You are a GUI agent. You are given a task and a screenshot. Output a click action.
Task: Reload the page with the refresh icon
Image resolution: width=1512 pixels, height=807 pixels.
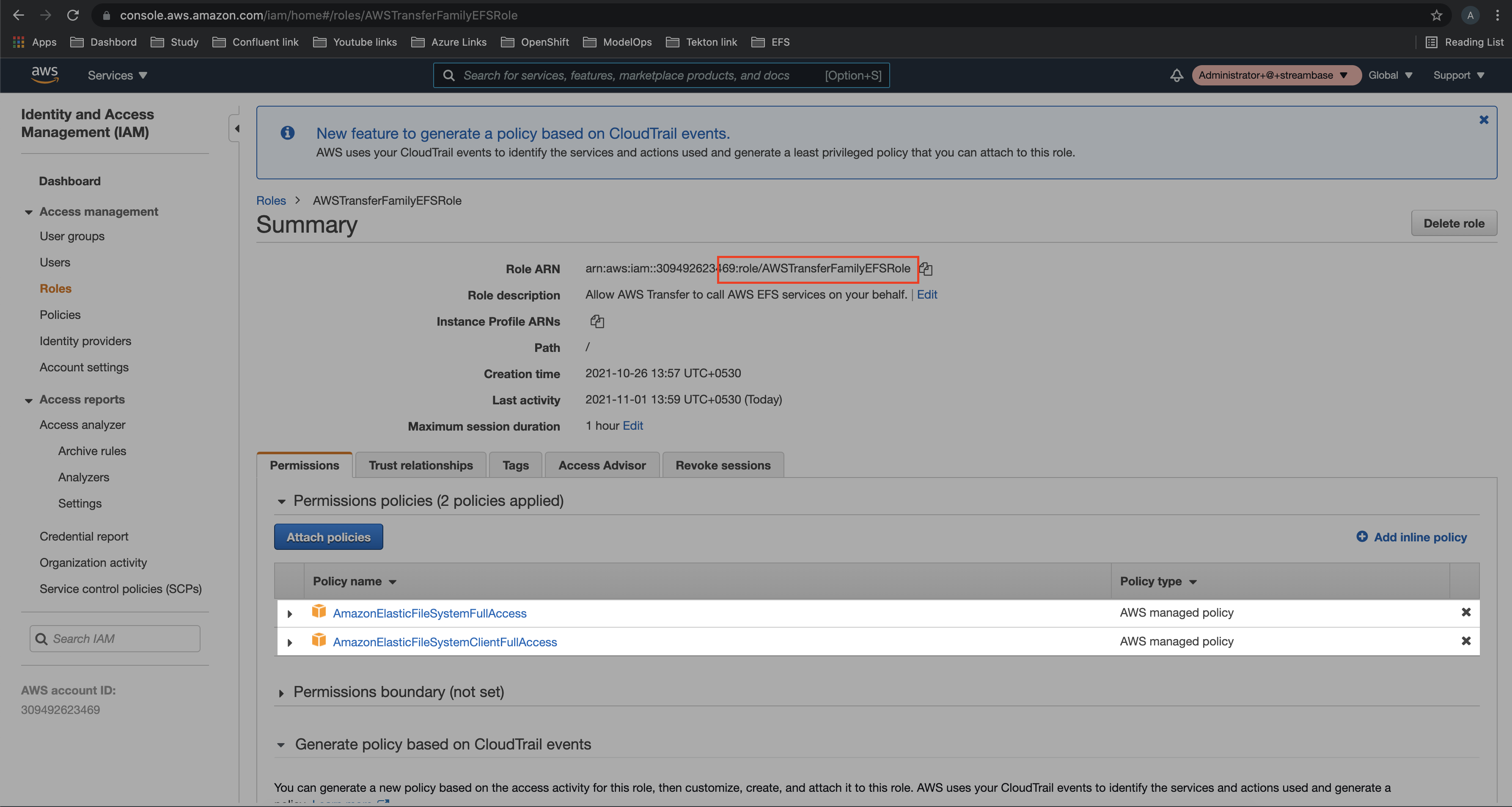(x=73, y=15)
